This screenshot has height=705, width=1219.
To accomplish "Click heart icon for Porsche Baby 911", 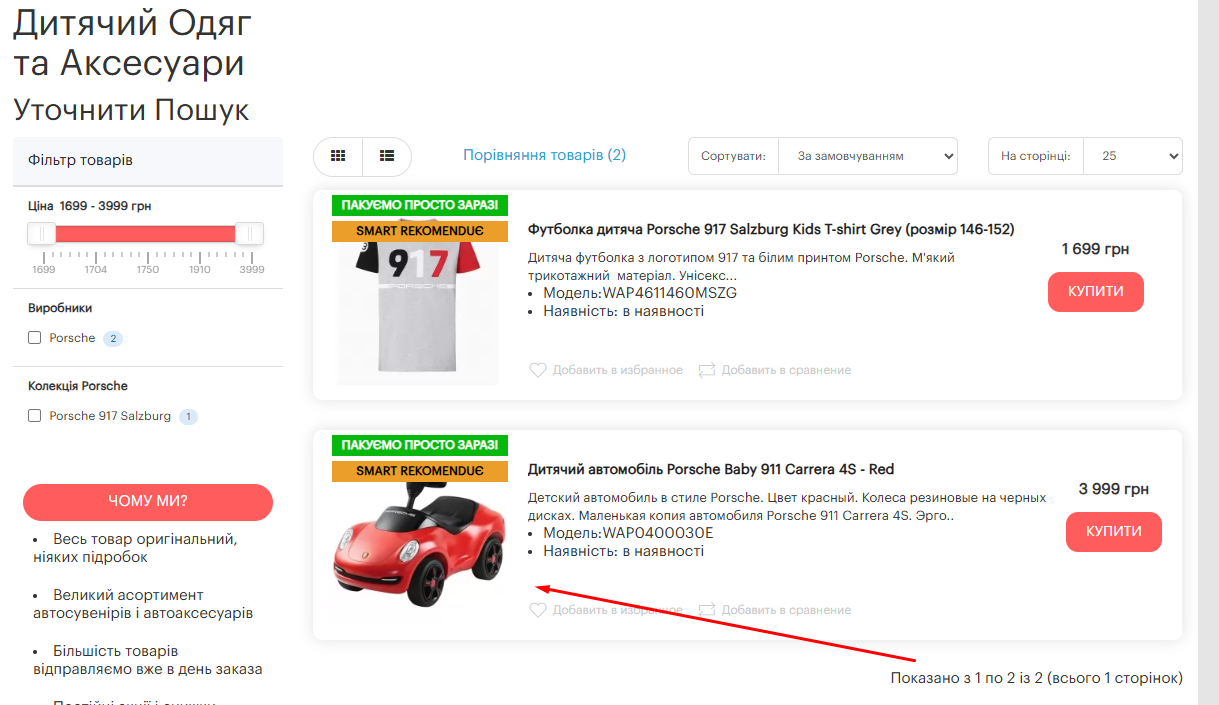I will coord(538,610).
